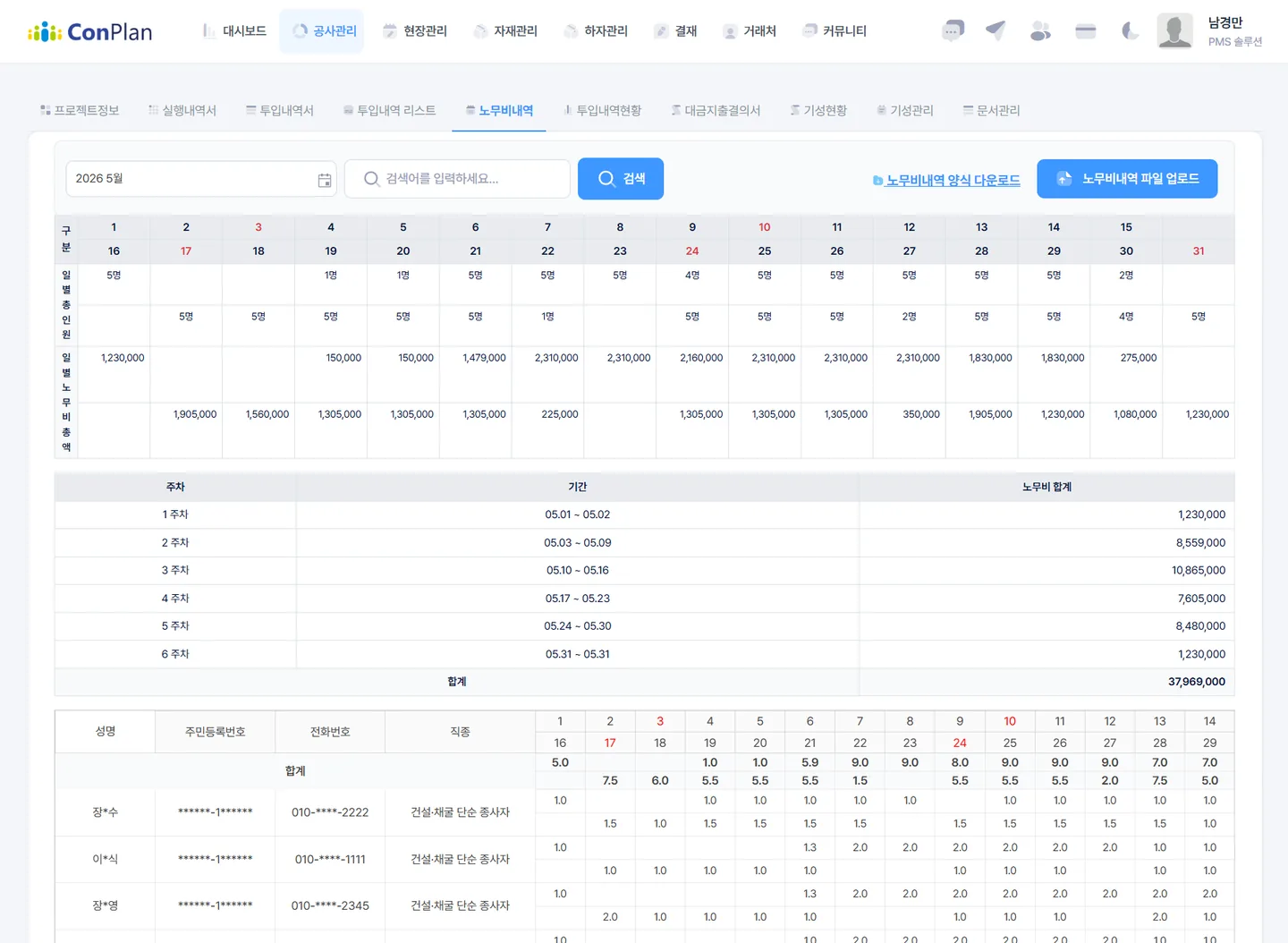The width and height of the screenshot is (1288, 943).
Task: Select the 노무비내역 tab
Action: (x=499, y=111)
